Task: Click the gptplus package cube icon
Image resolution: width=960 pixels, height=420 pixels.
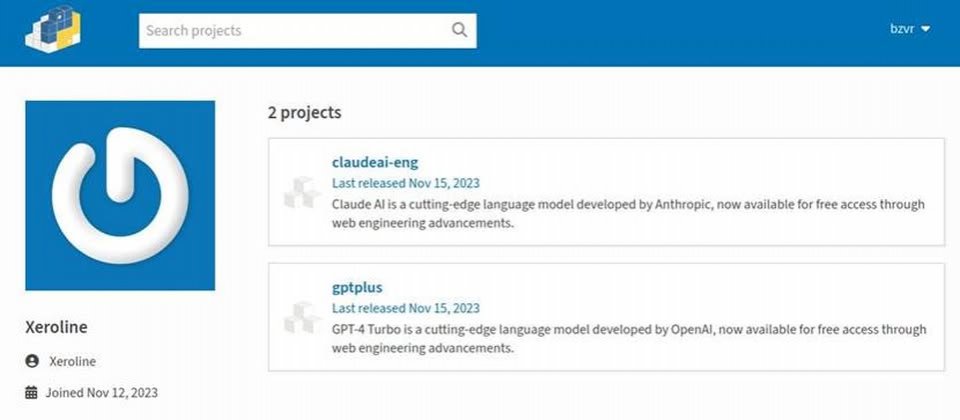Action: pos(302,317)
